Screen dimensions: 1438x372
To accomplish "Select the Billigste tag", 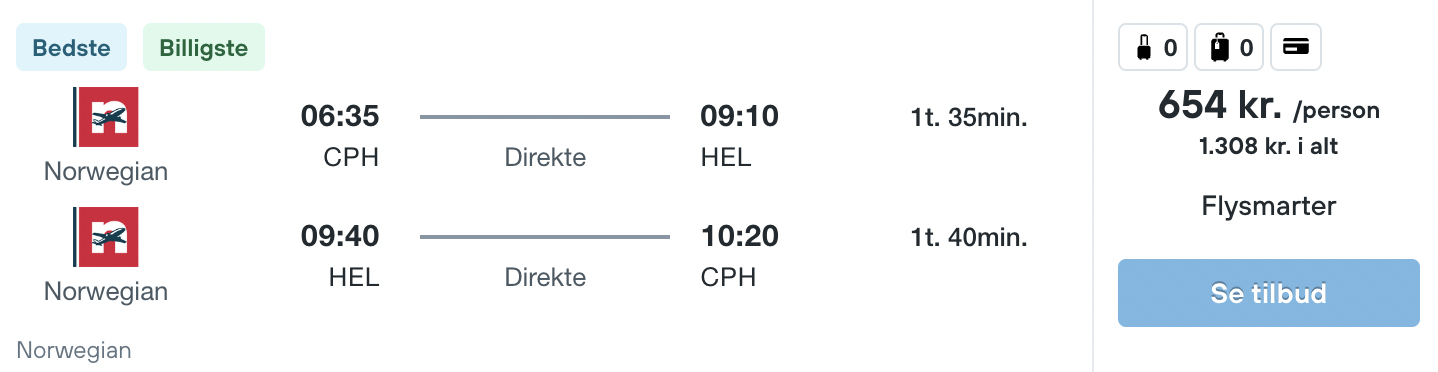I will click(x=204, y=47).
